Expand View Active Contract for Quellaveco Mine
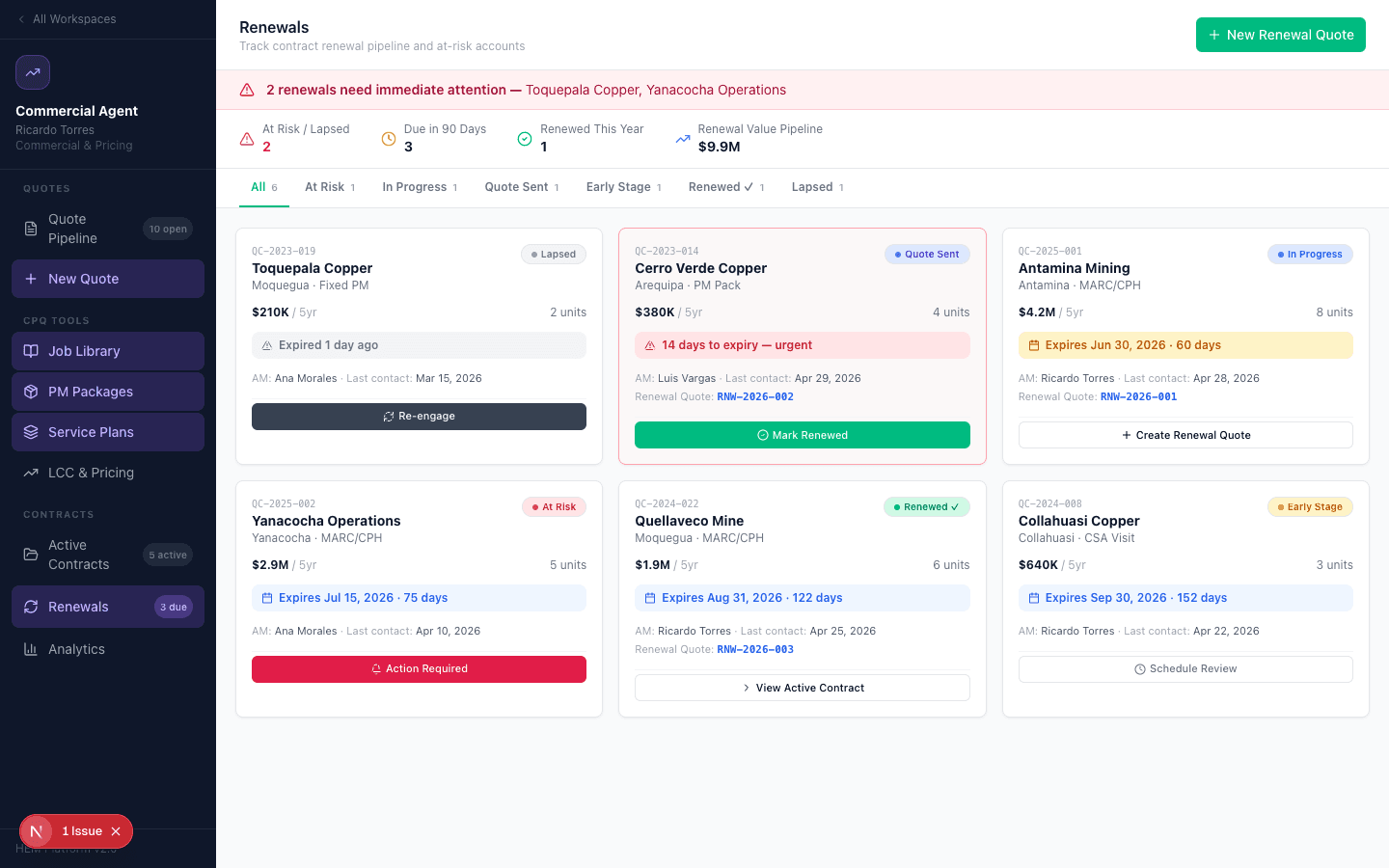The image size is (1389, 868). tap(803, 688)
